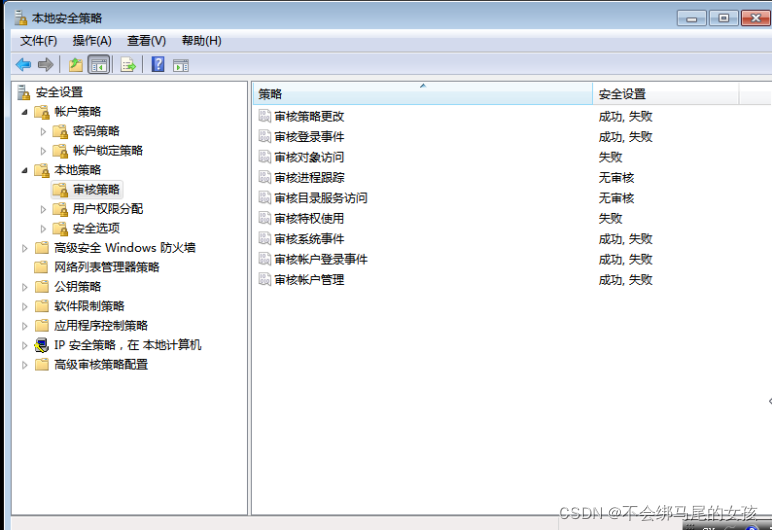This screenshot has width=773, height=531.
Task: Toggle the Show/Hide Console Tree icon
Action: click(x=99, y=65)
